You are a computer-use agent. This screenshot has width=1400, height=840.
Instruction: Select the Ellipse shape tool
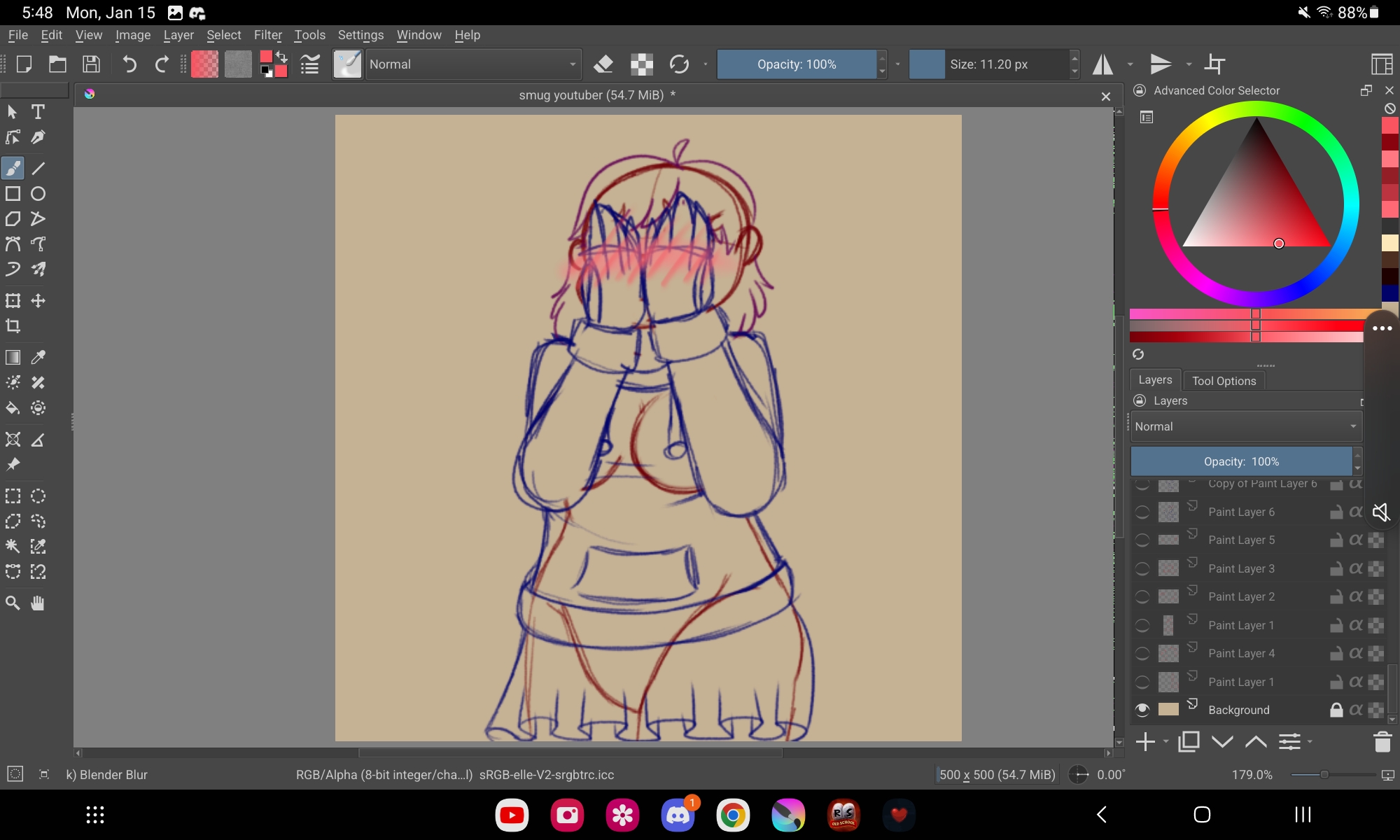coord(38,194)
